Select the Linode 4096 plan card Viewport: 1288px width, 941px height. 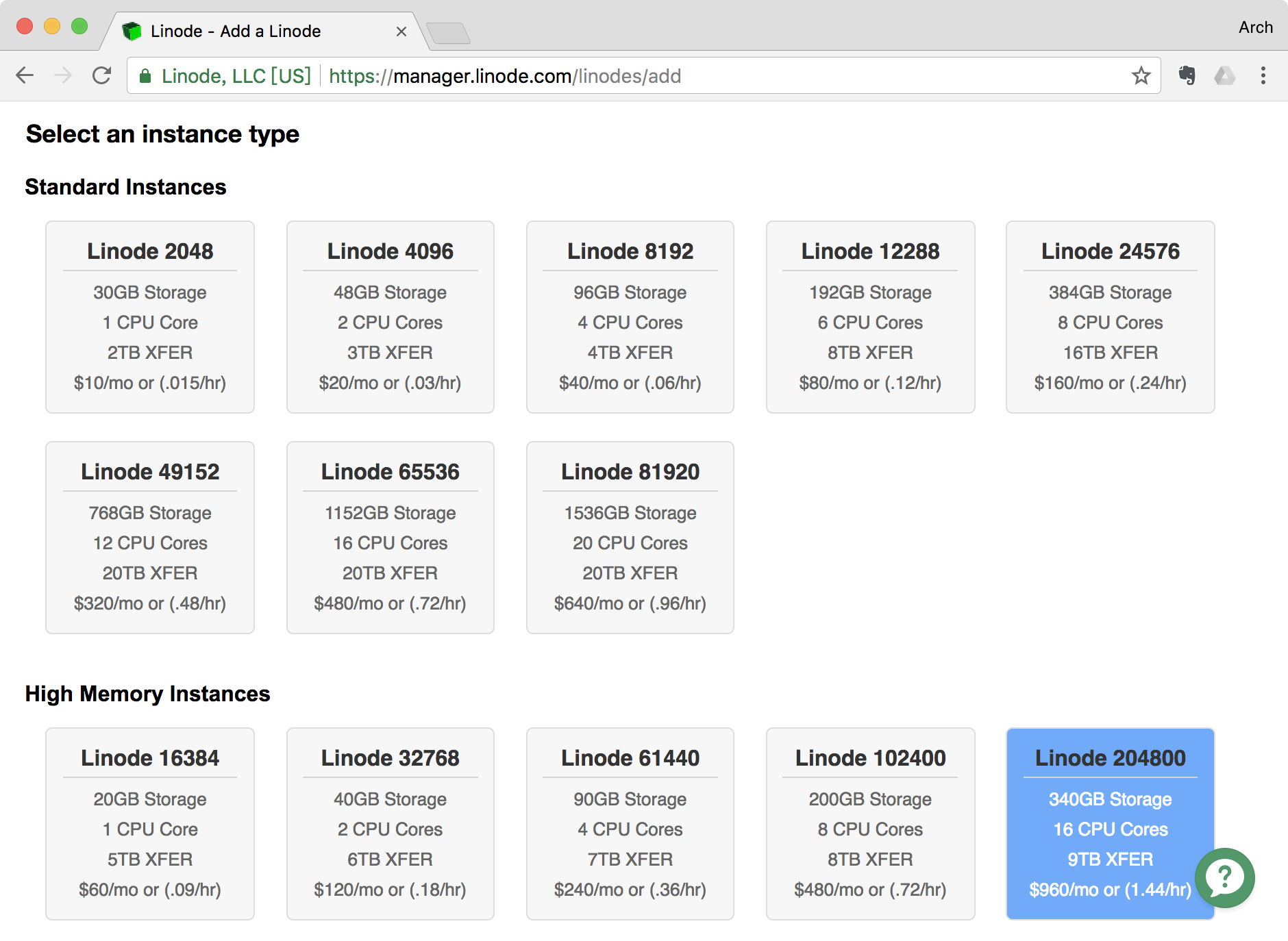click(391, 317)
